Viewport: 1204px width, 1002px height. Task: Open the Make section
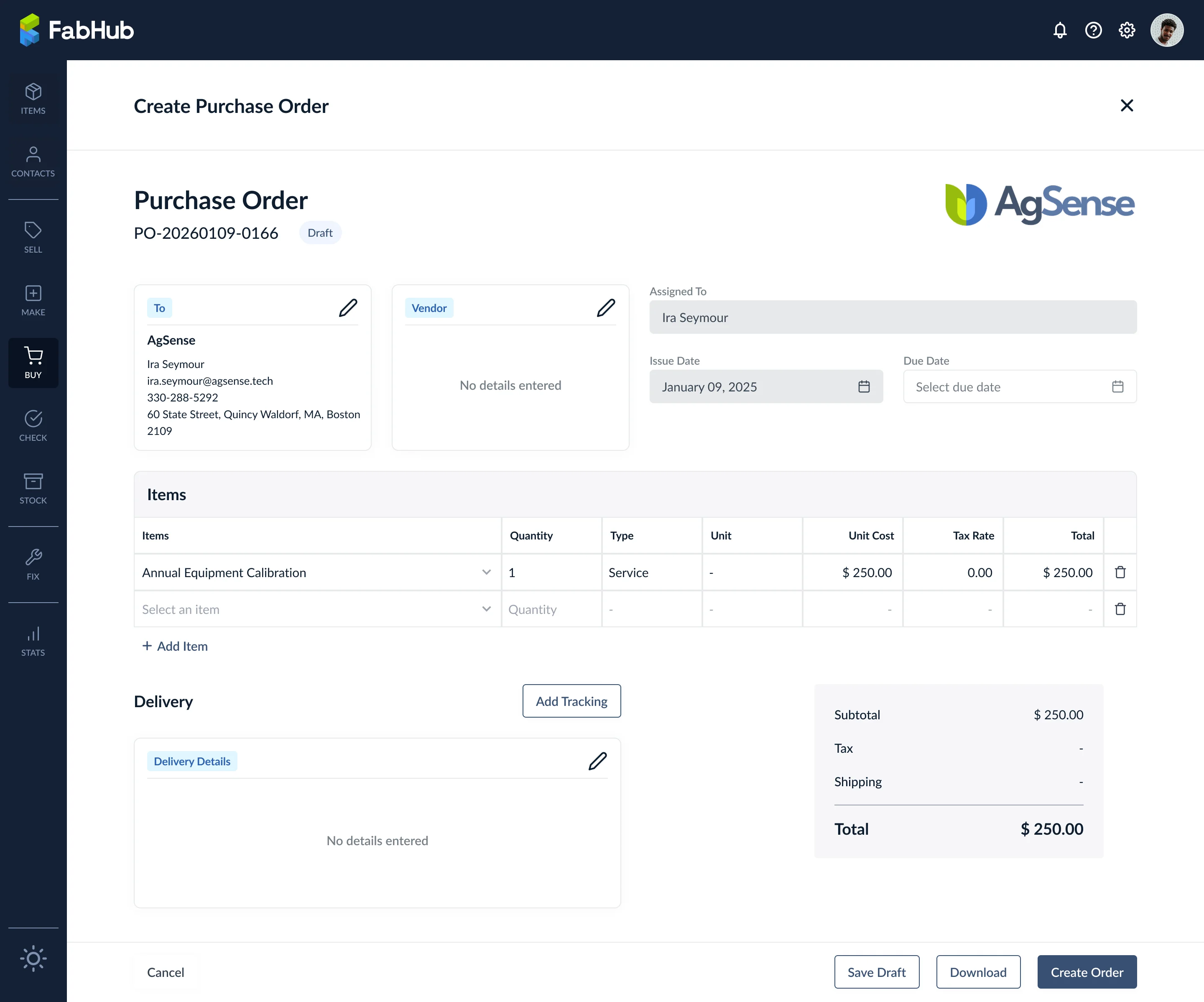(x=33, y=300)
